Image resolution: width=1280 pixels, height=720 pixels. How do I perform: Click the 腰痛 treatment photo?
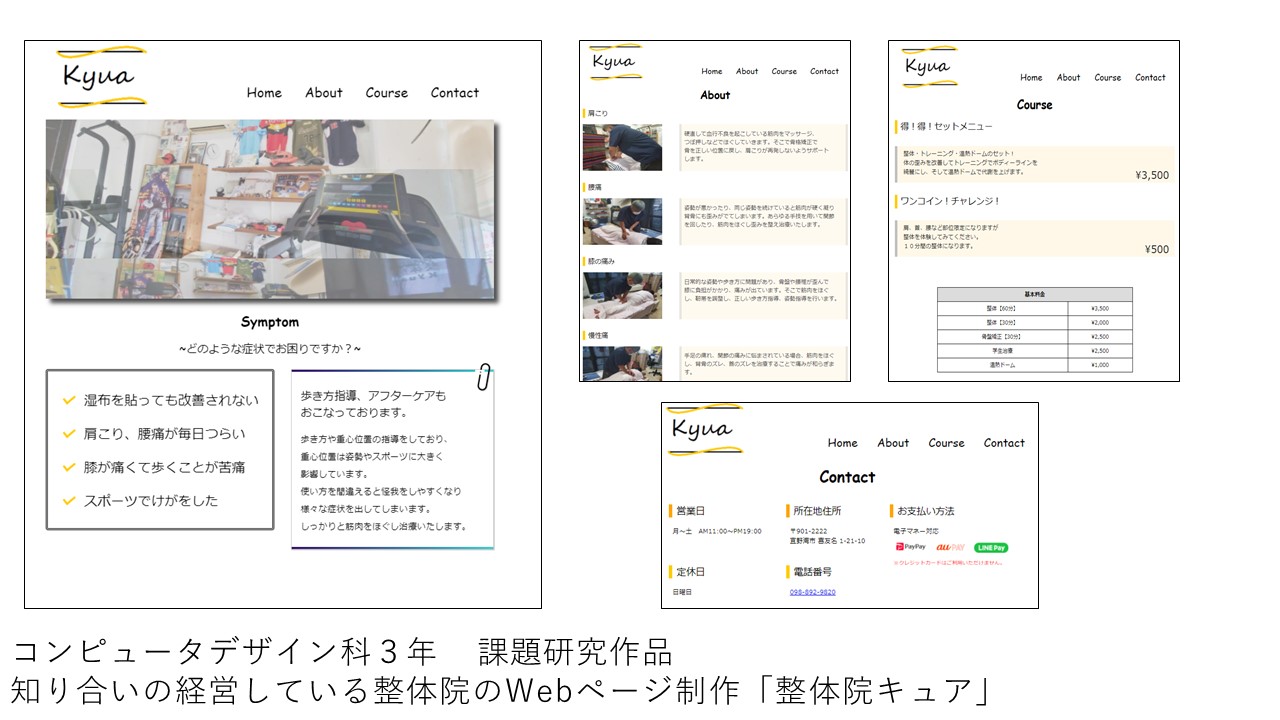[x=622, y=221]
